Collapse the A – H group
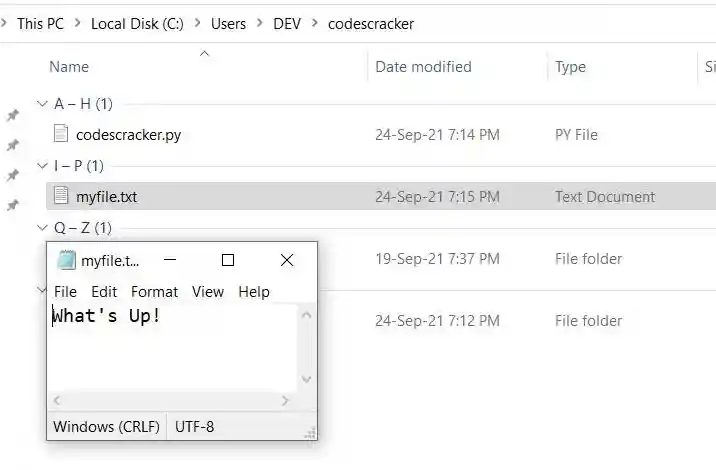Viewport: 716px width, 470px height. coord(41,104)
